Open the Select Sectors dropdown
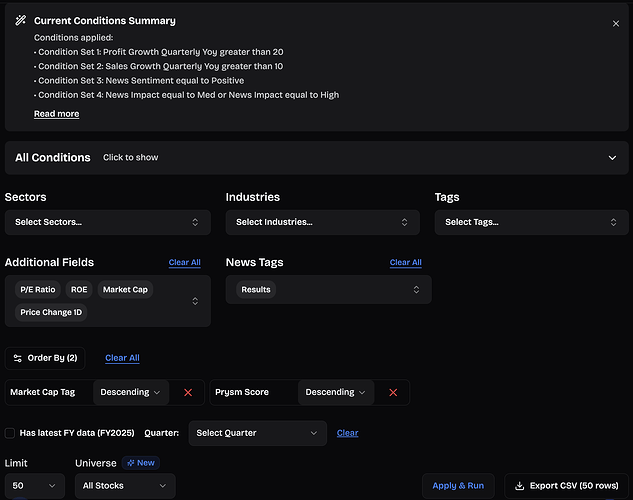 point(107,222)
